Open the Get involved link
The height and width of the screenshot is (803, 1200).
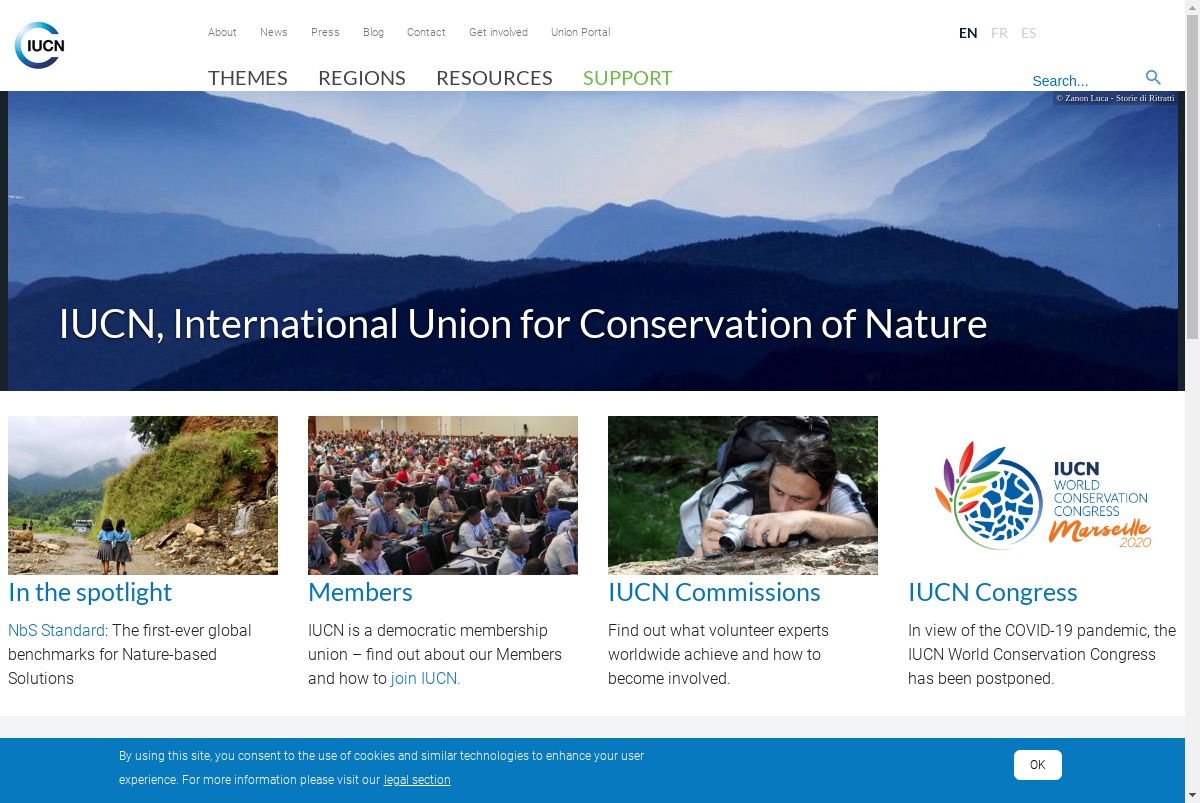point(498,32)
